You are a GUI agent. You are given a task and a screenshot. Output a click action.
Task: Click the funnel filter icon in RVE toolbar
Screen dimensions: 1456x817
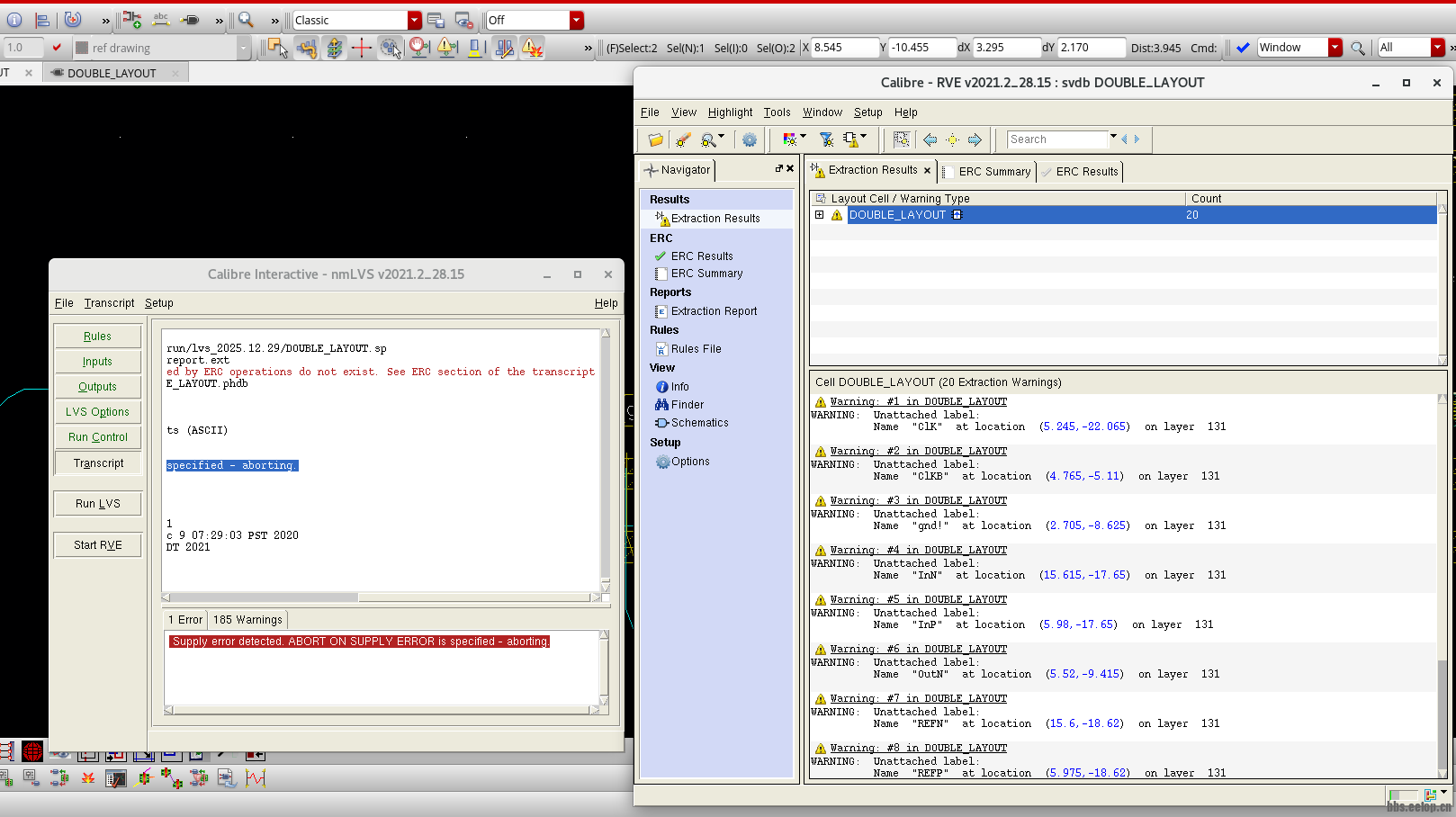[x=825, y=139]
